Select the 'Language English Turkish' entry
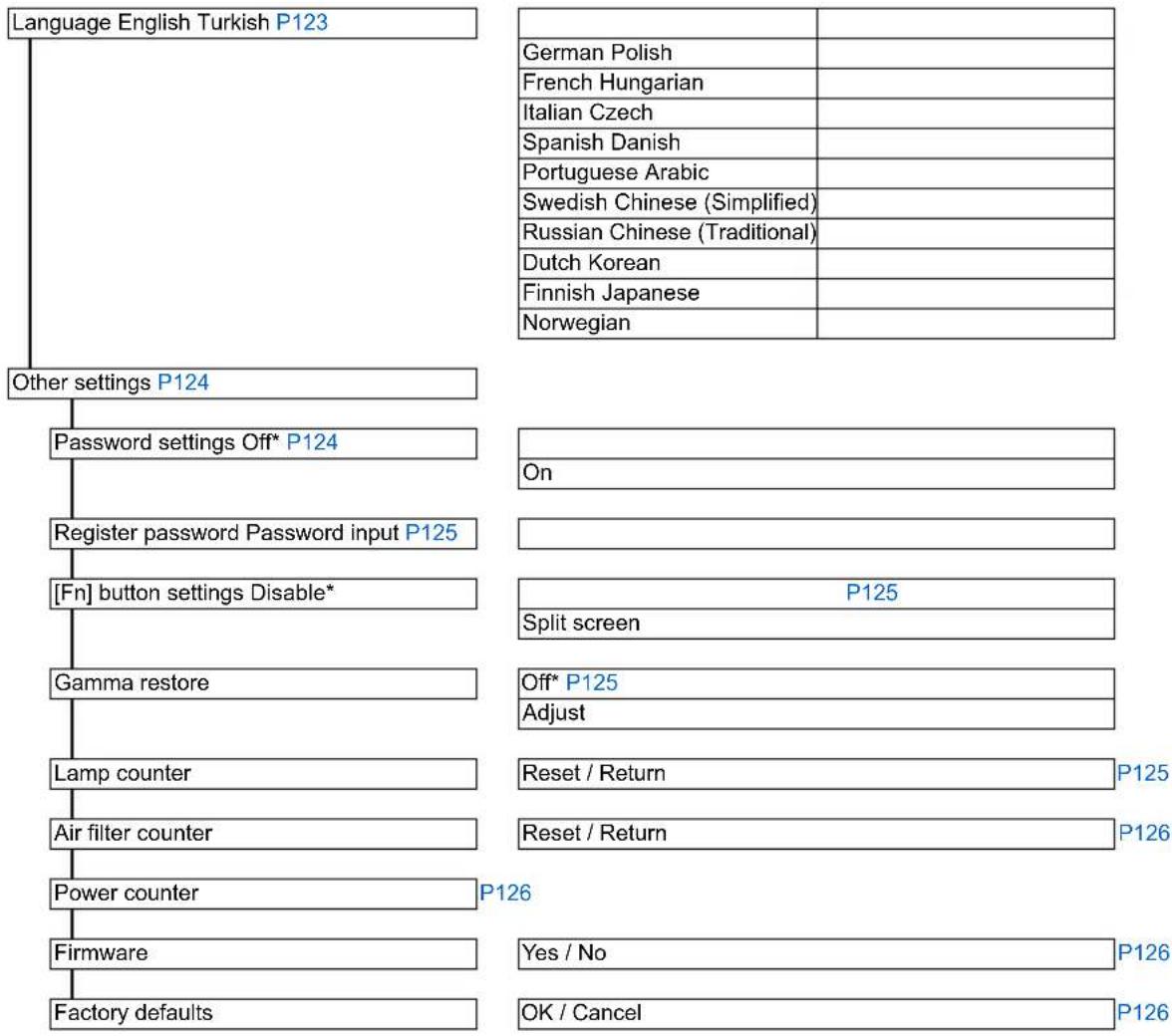This screenshot has height=1036, width=1172. tap(242, 23)
